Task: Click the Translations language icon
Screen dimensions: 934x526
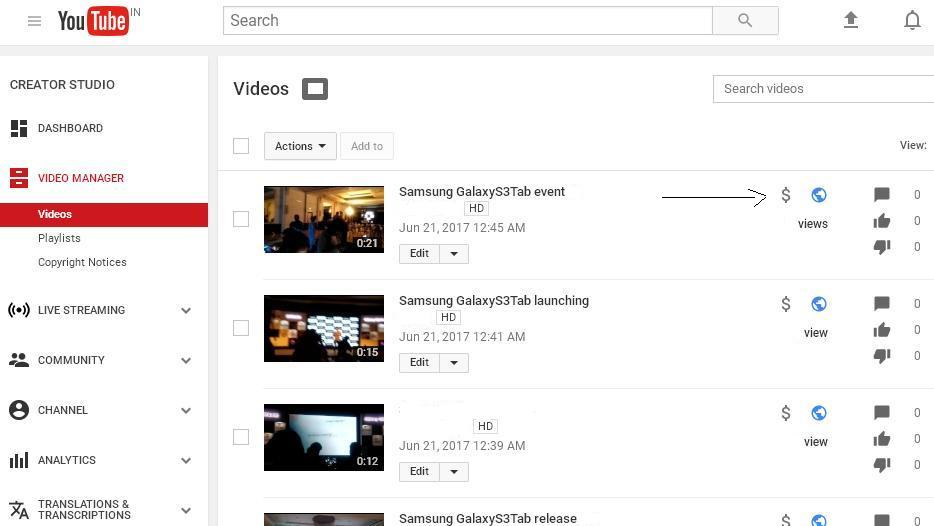Action: [19, 510]
